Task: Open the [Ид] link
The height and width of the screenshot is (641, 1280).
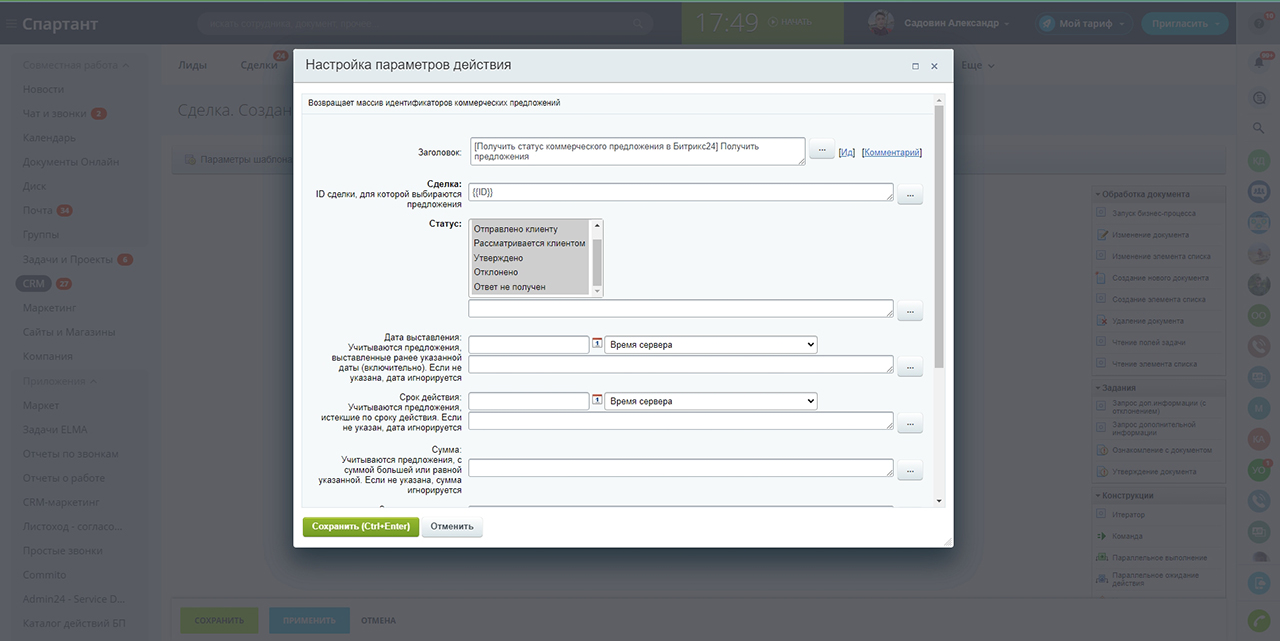Action: click(847, 152)
